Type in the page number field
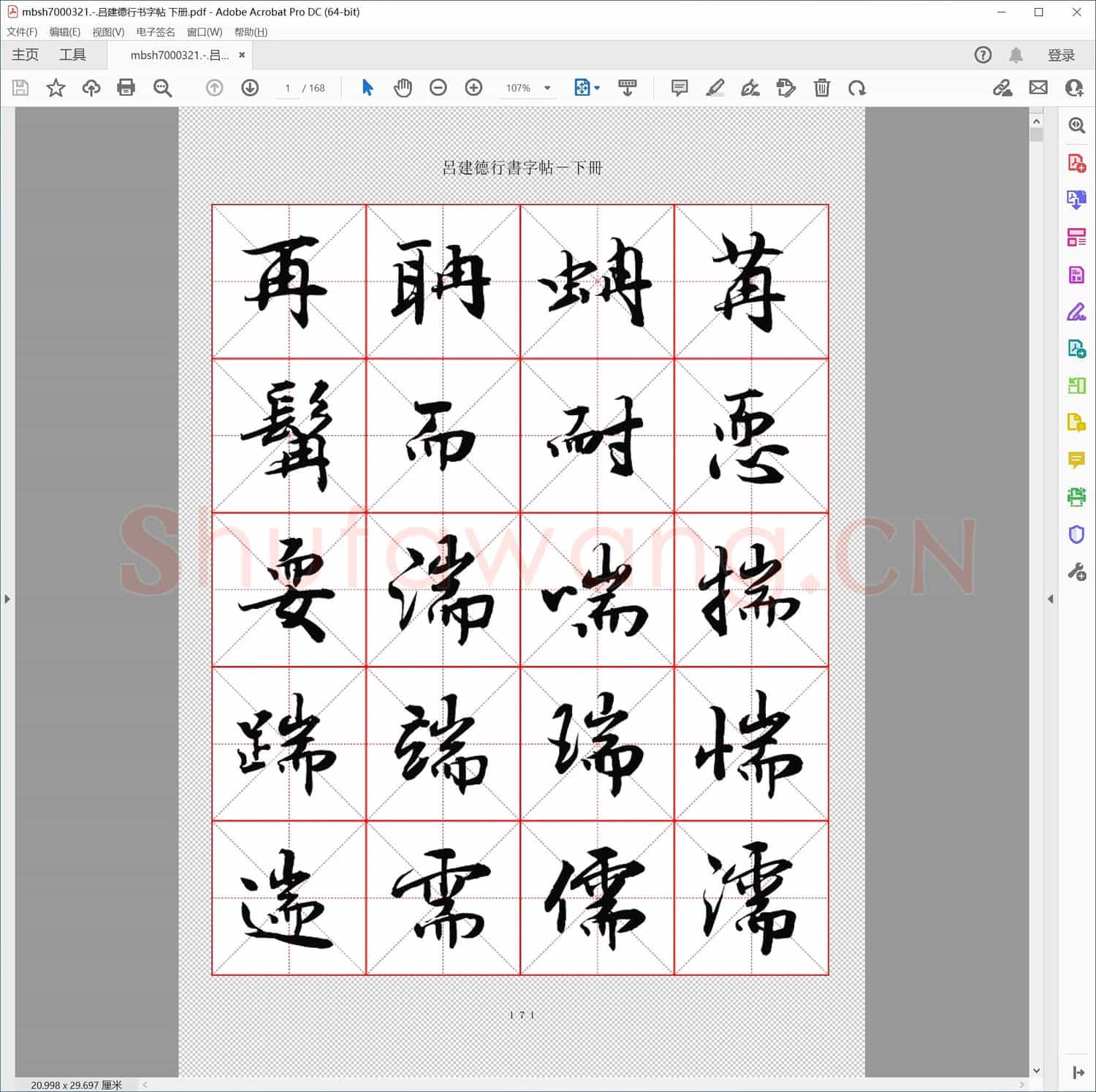Viewport: 1096px width, 1092px height. point(287,88)
